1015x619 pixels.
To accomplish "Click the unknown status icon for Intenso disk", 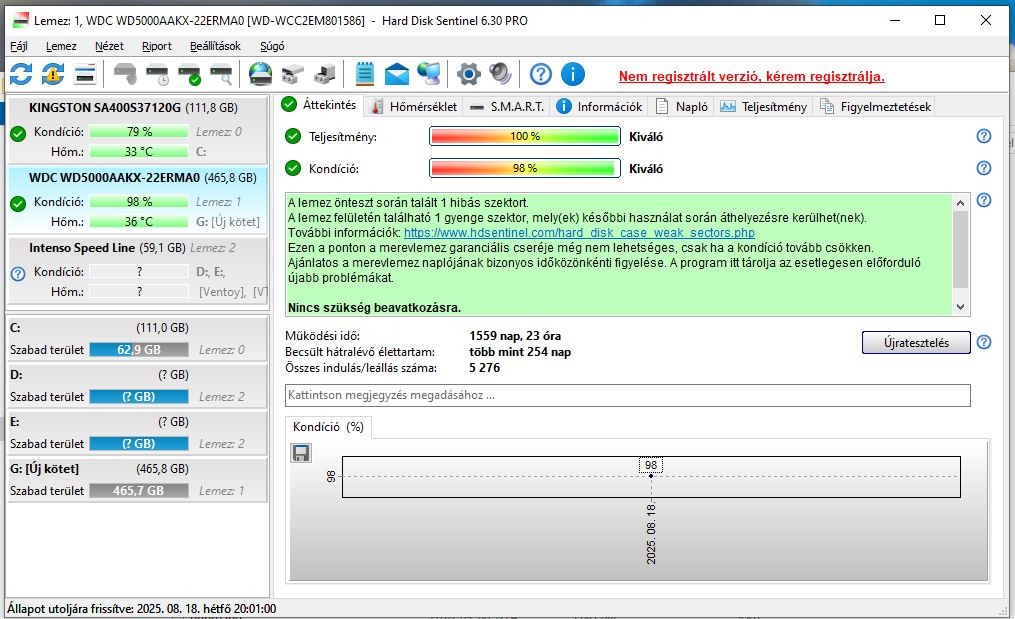I will pos(18,273).
